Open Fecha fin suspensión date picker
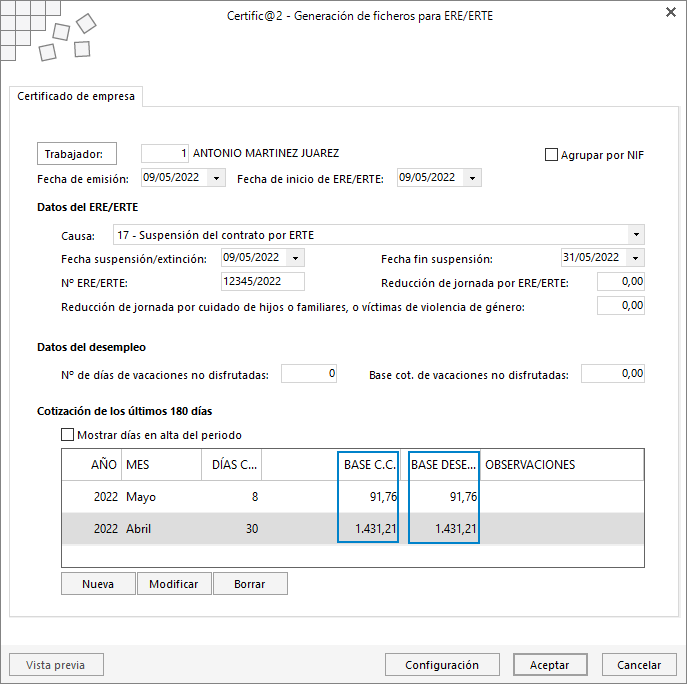 tap(635, 258)
